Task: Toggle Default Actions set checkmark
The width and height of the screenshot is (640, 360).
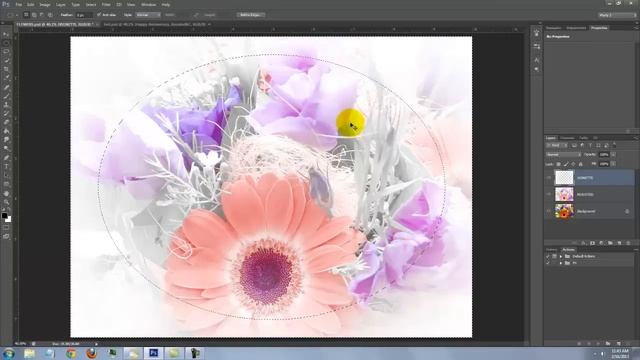Action: tap(548, 256)
